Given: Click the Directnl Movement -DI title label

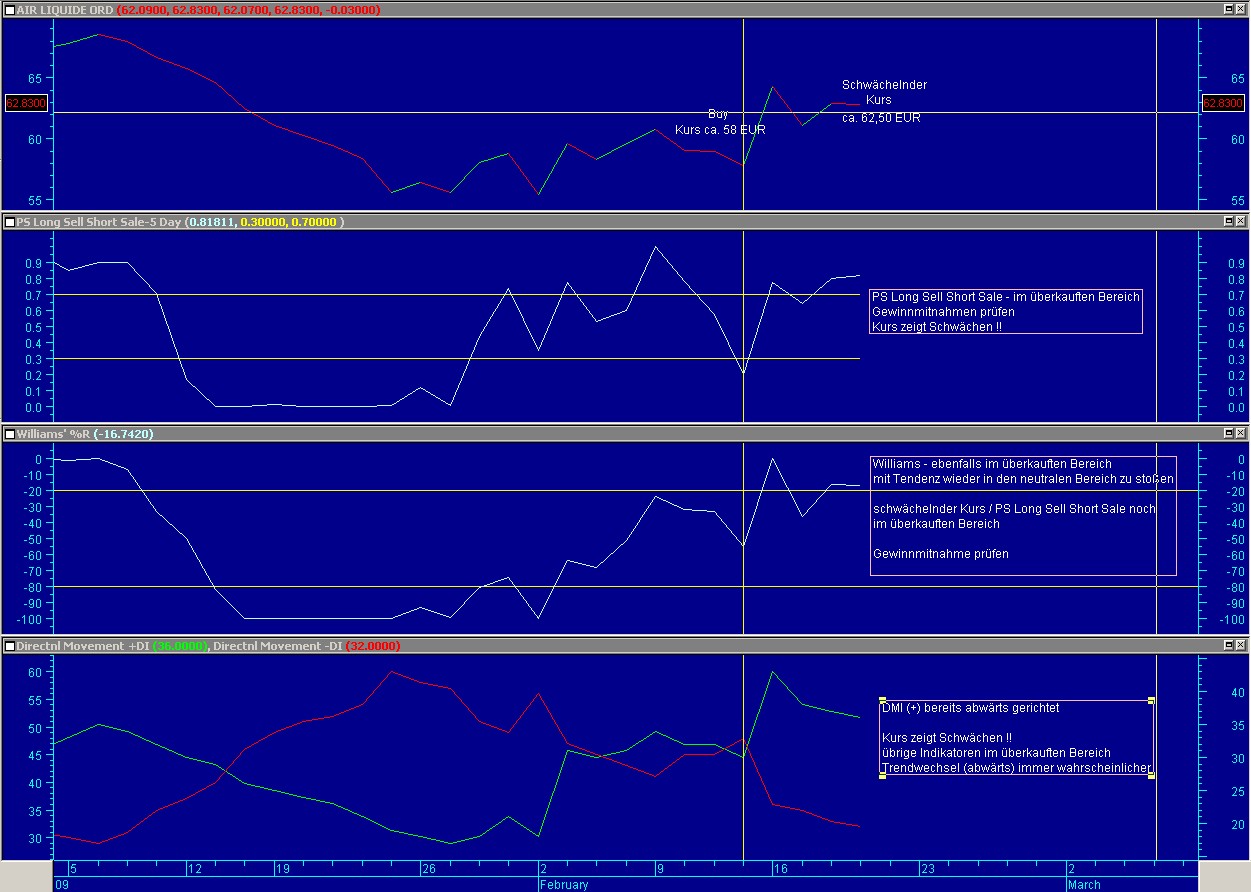Looking at the screenshot, I should pyautogui.click(x=278, y=646).
